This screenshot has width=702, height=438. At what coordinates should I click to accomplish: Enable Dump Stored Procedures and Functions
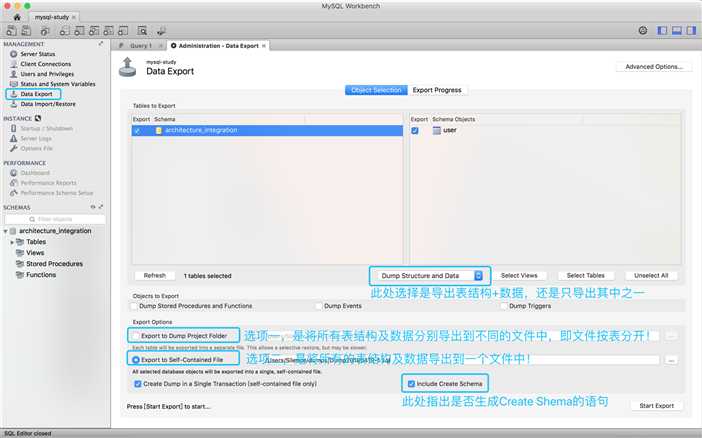pyautogui.click(x=134, y=306)
